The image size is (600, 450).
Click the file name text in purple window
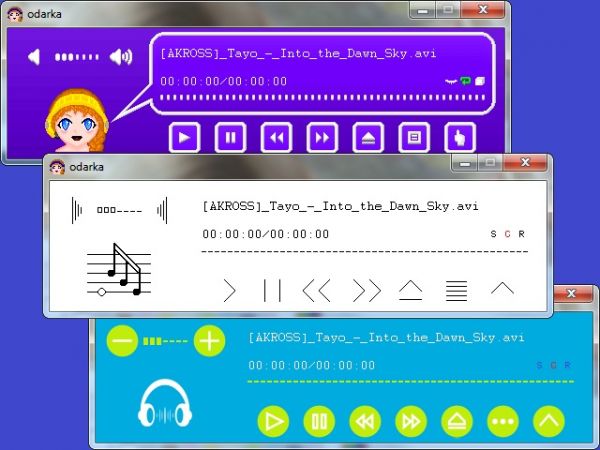pos(298,53)
